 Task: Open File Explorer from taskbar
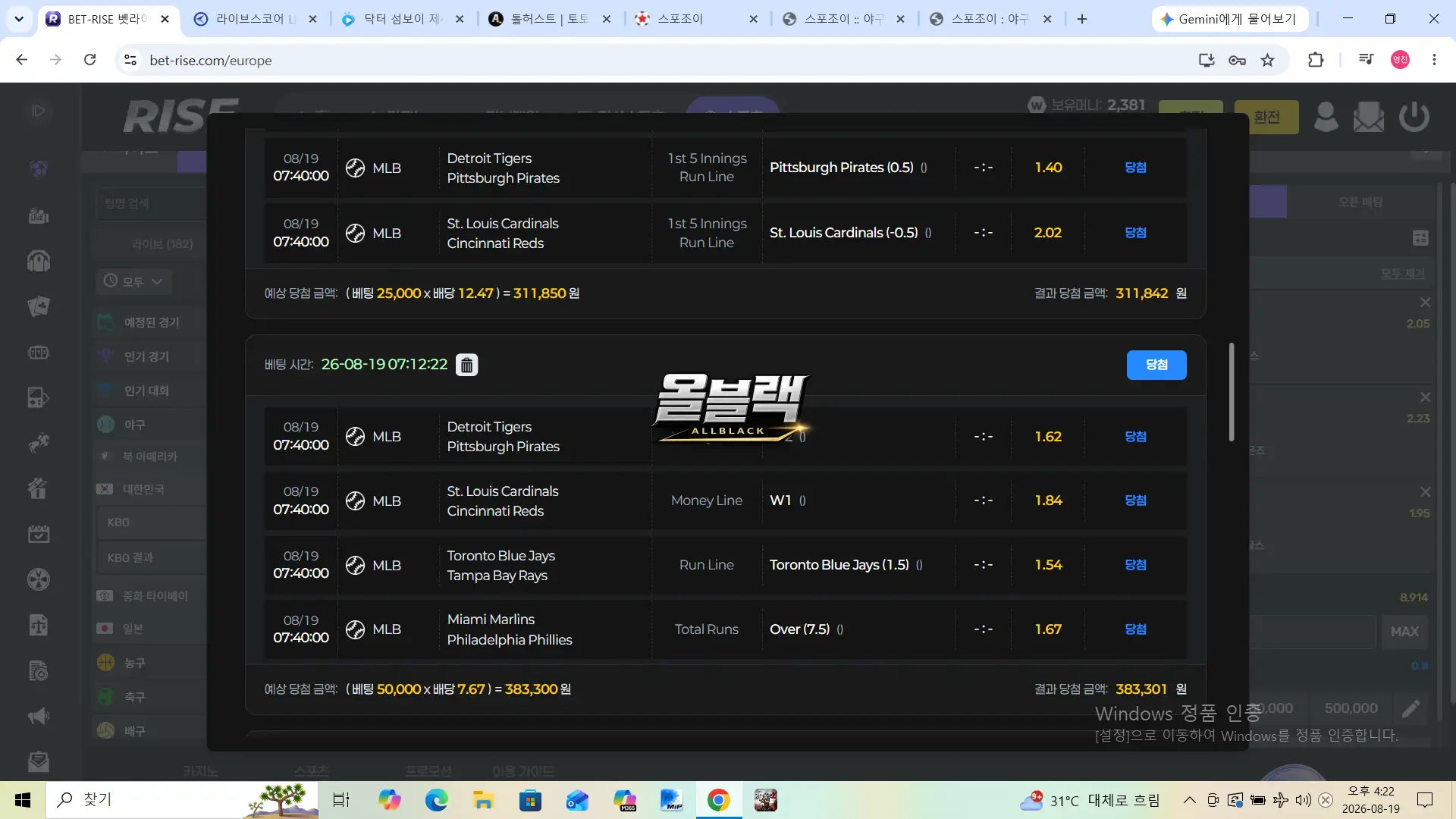pyautogui.click(x=483, y=800)
